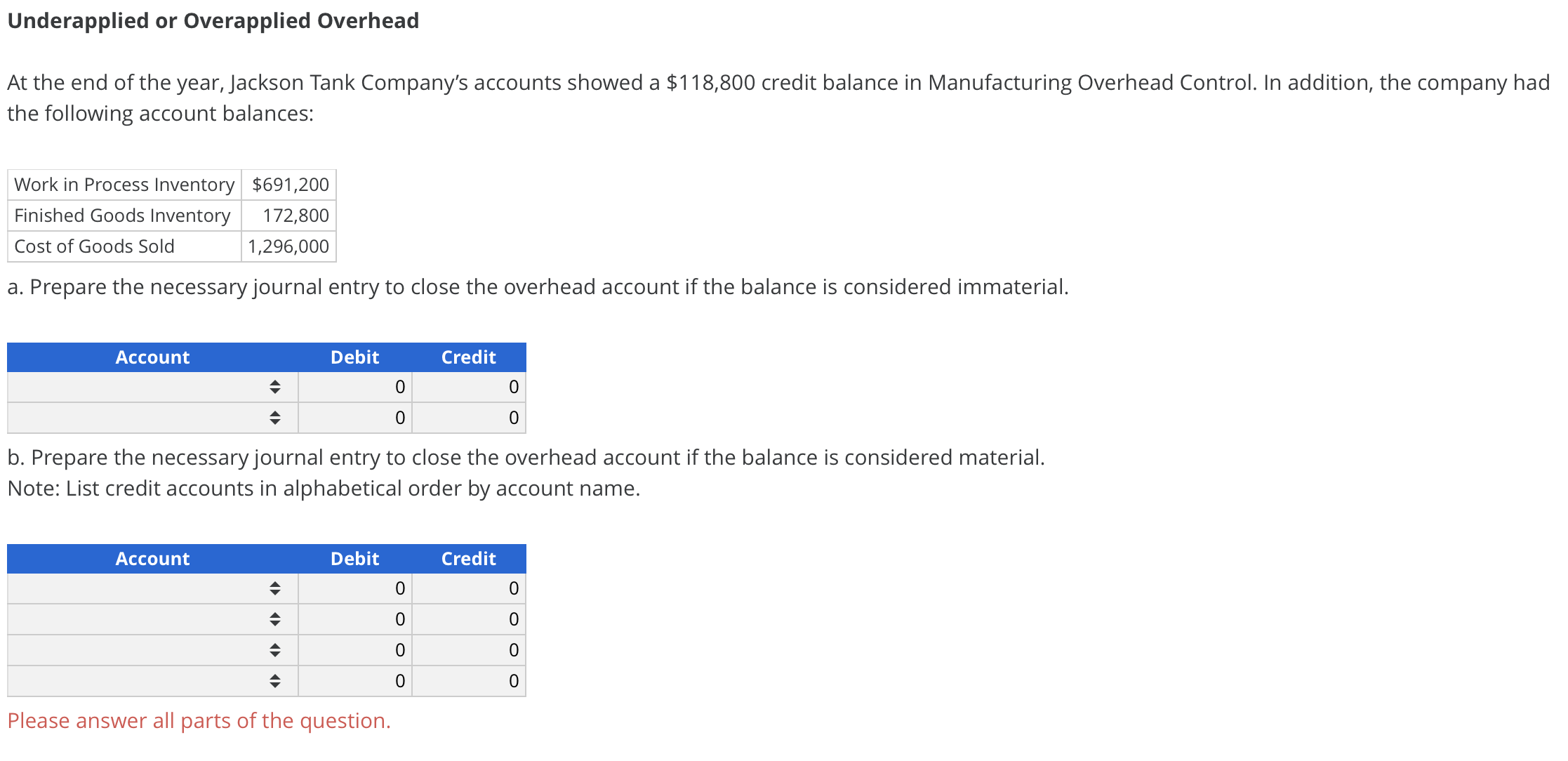Open the second Account dropdown in table b
Screen dimensions: 1568x761
tap(276, 619)
